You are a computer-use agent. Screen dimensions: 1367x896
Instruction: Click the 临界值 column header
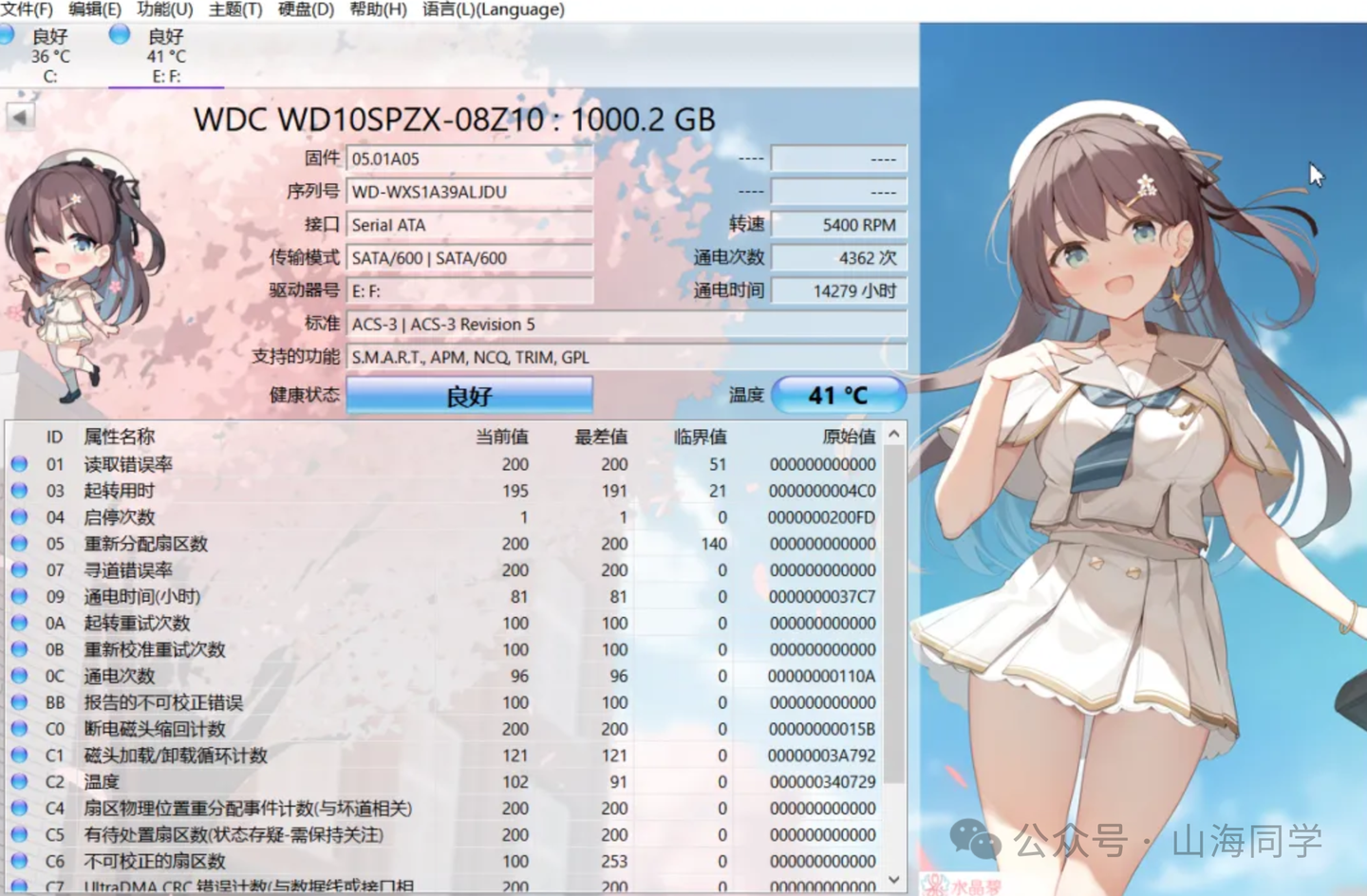point(700,437)
